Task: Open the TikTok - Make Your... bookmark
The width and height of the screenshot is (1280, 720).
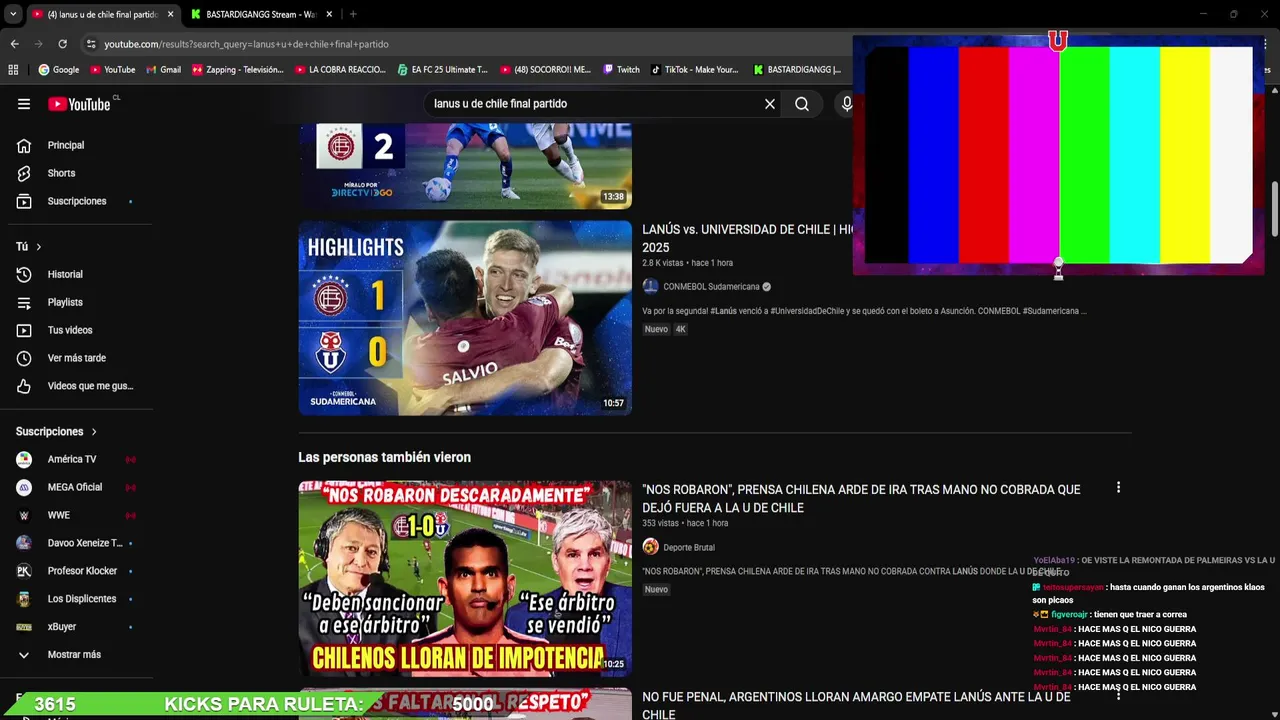Action: click(694, 70)
